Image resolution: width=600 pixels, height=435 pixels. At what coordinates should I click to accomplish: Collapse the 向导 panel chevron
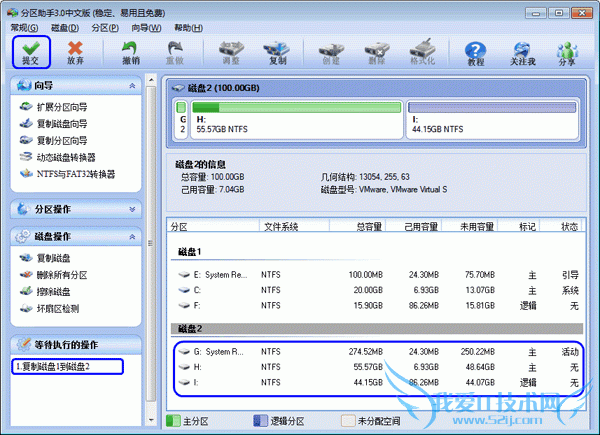pos(132,86)
